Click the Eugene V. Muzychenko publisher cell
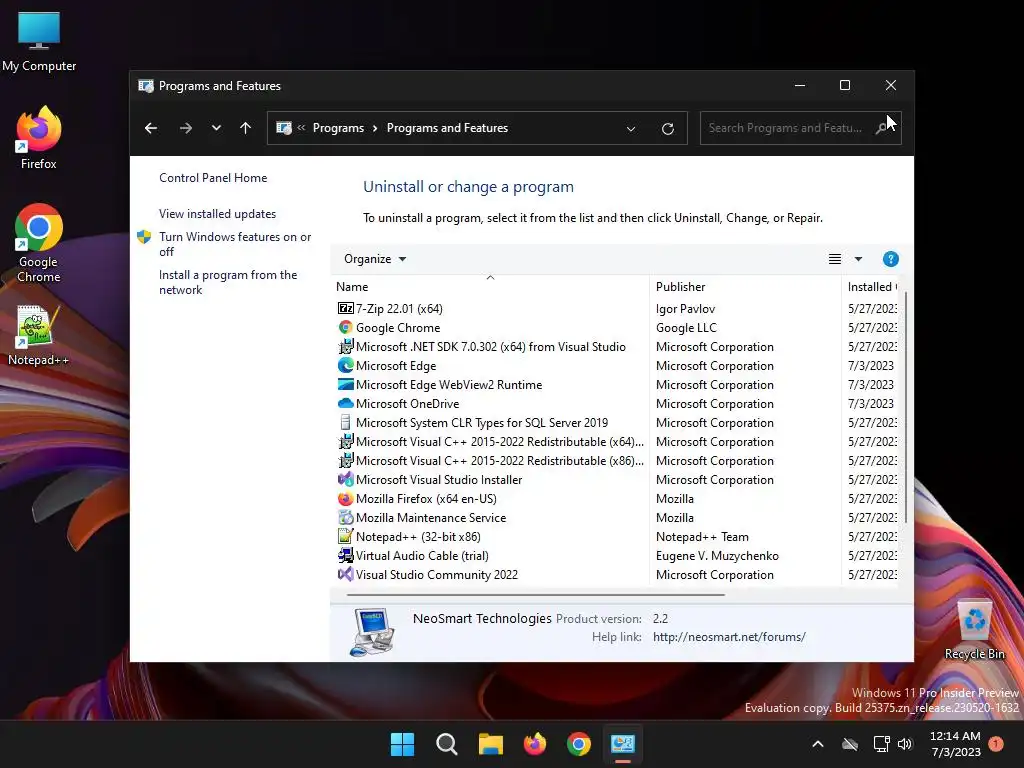The width and height of the screenshot is (1024, 768). [x=717, y=555]
